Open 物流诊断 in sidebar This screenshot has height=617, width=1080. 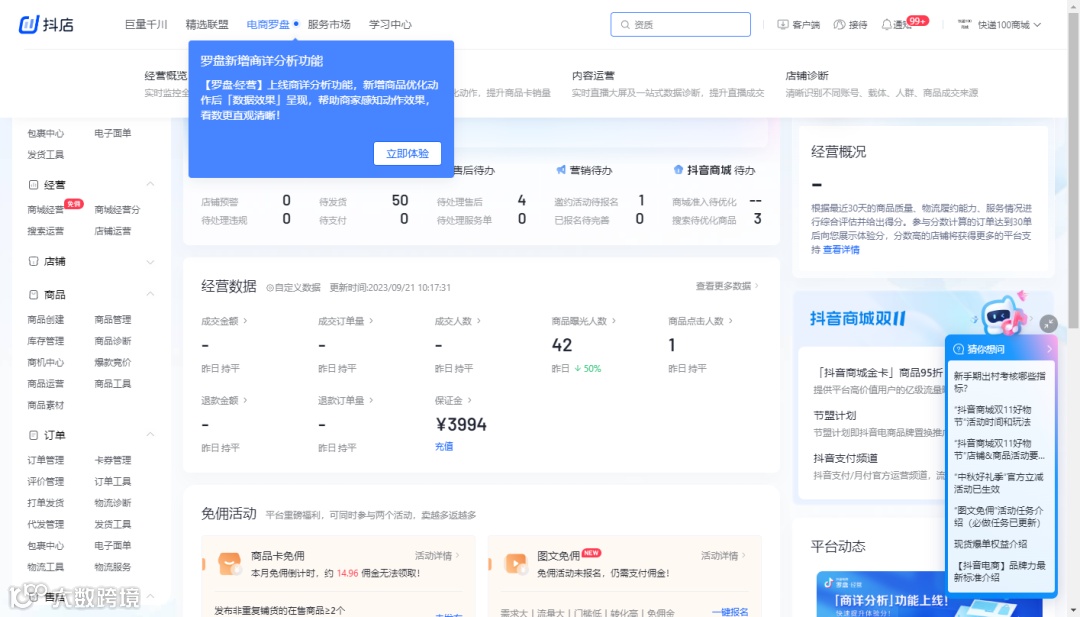pos(113,503)
